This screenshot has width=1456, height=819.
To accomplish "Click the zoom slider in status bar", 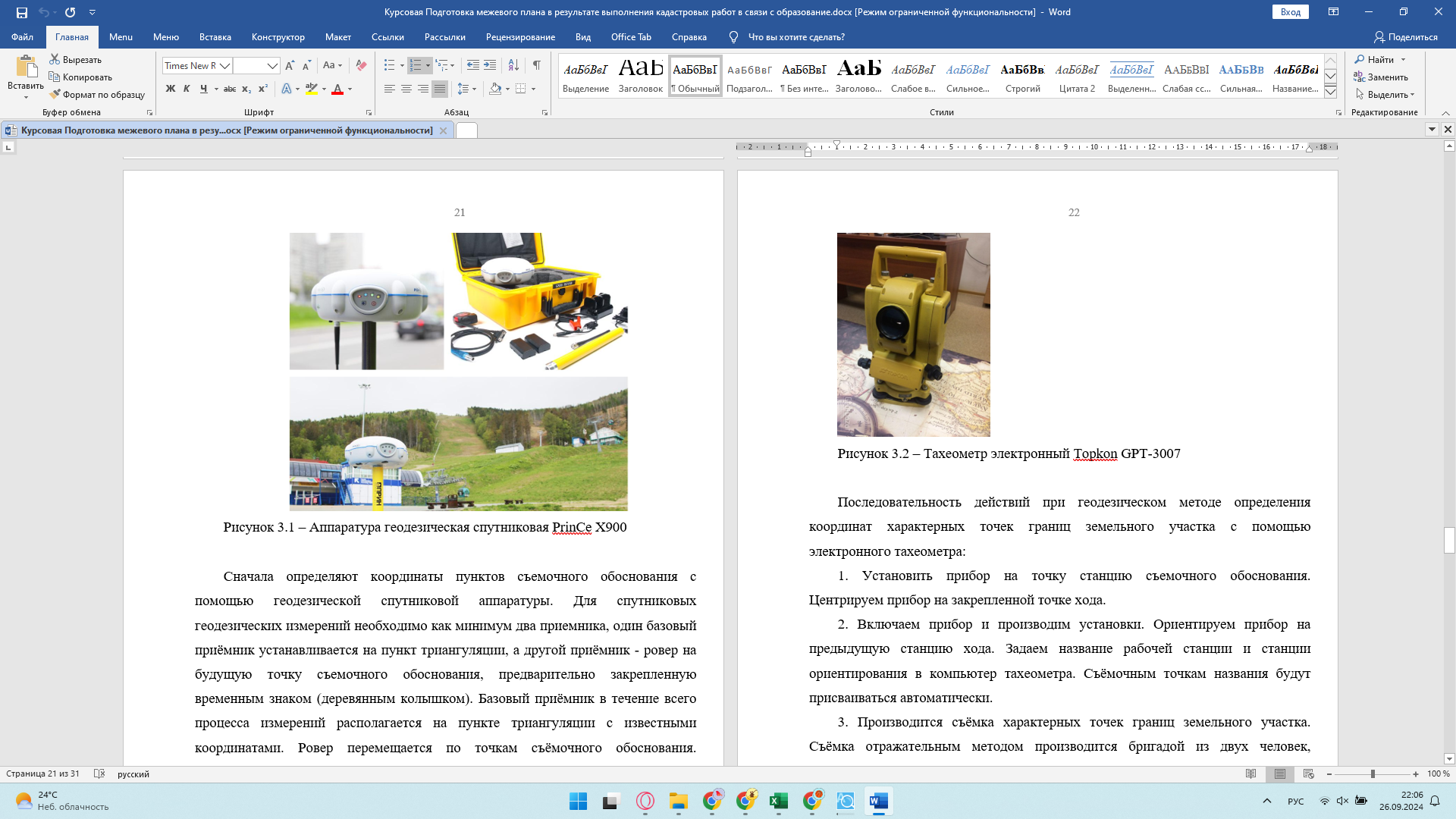I will point(1373,773).
